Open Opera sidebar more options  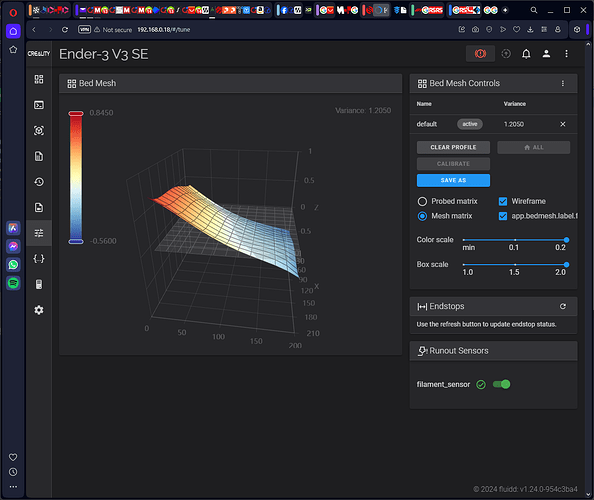[x=13, y=487]
